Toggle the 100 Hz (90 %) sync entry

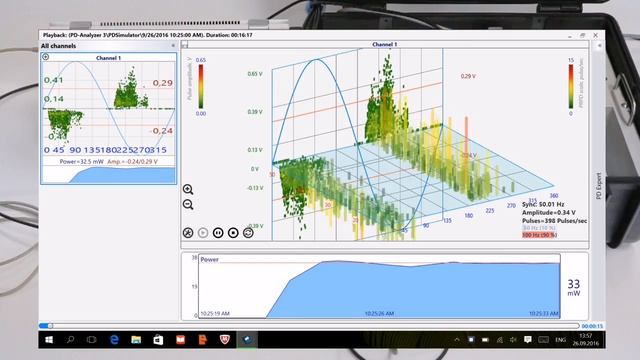(x=539, y=235)
